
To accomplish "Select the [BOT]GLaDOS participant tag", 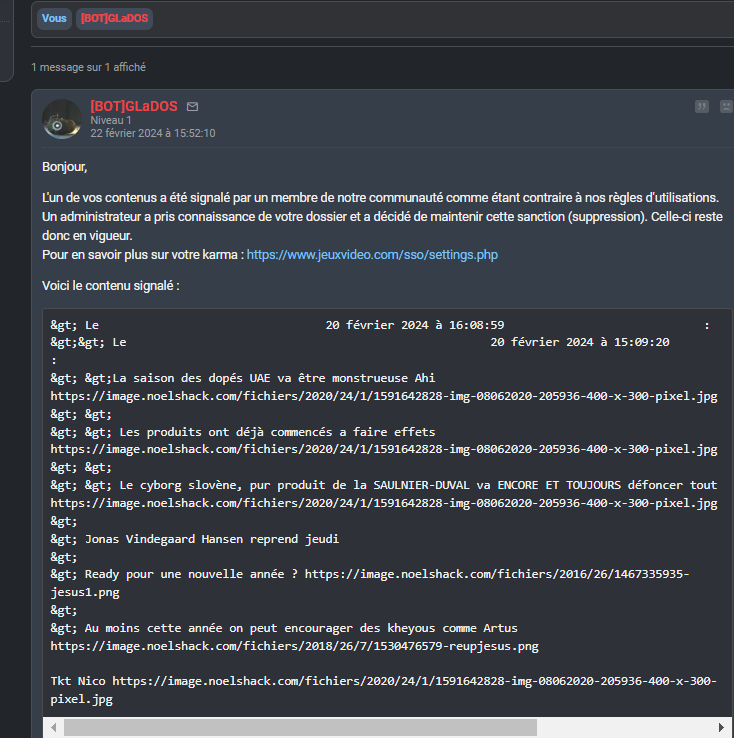I will [115, 18].
